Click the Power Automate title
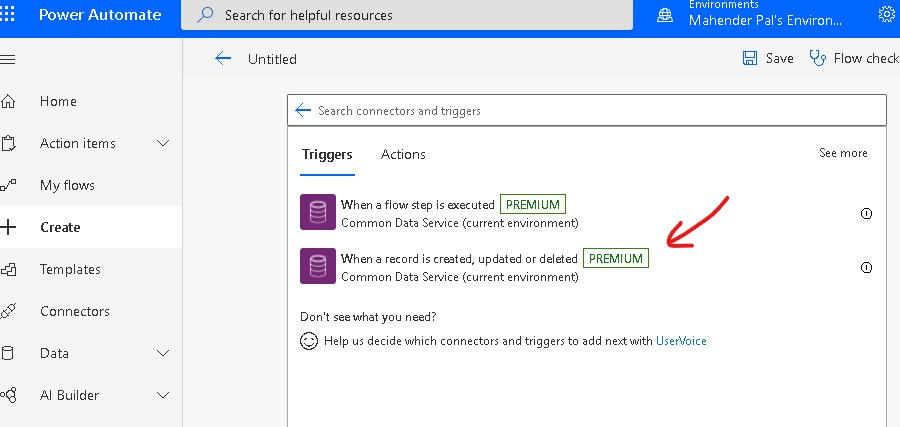 [x=100, y=15]
